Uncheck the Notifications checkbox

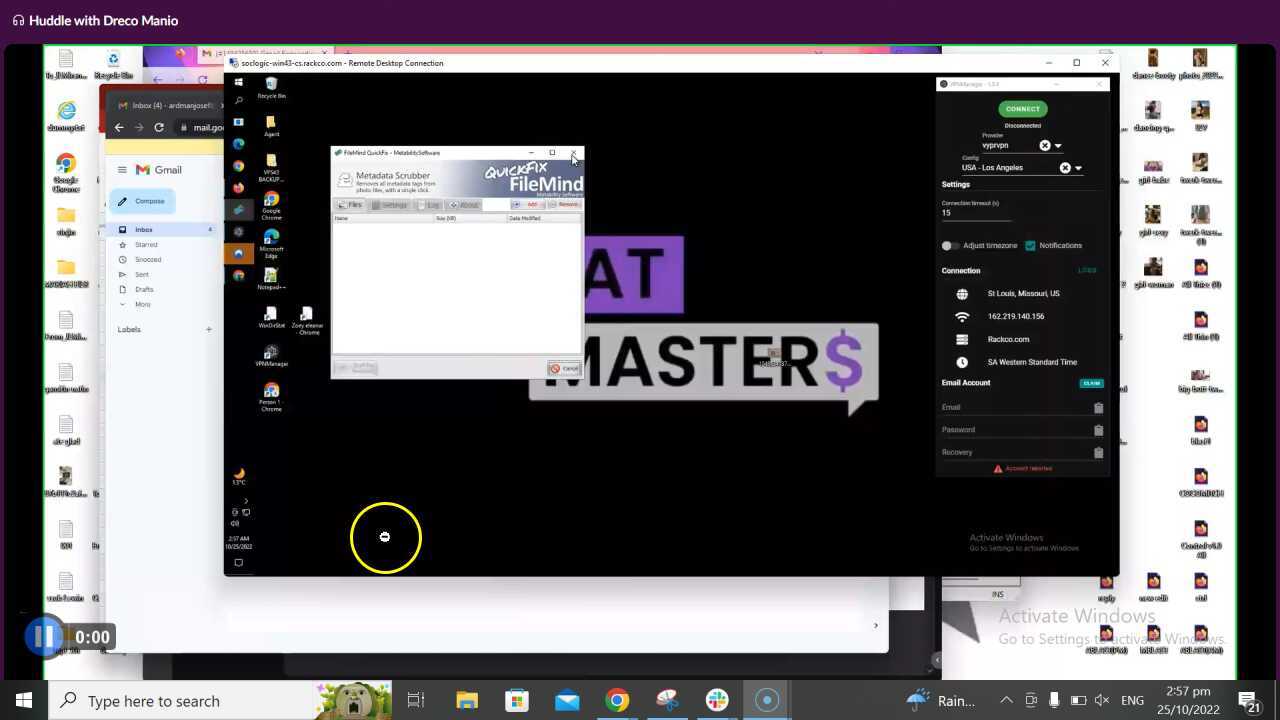1030,246
